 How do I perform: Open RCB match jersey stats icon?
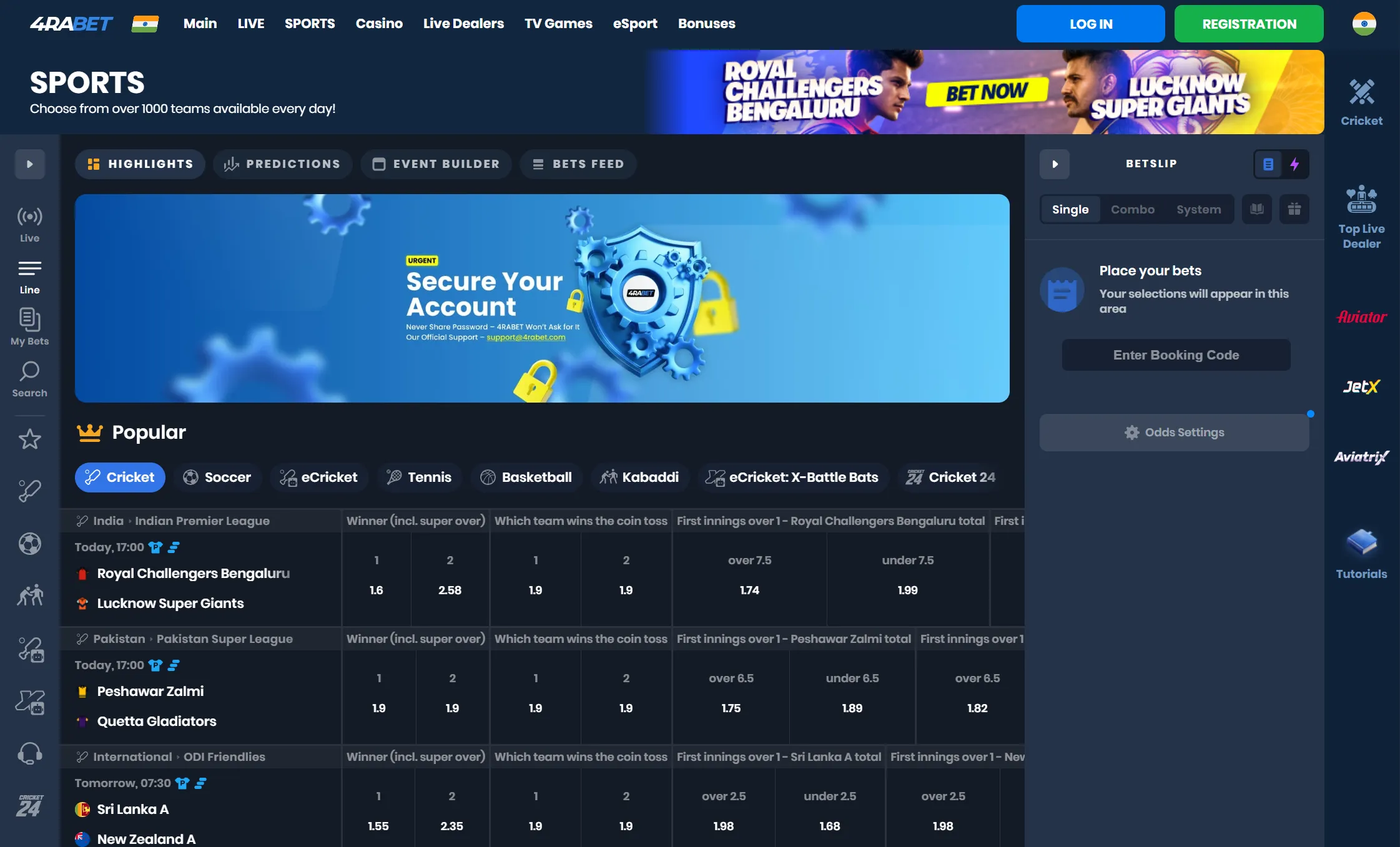pos(155,547)
